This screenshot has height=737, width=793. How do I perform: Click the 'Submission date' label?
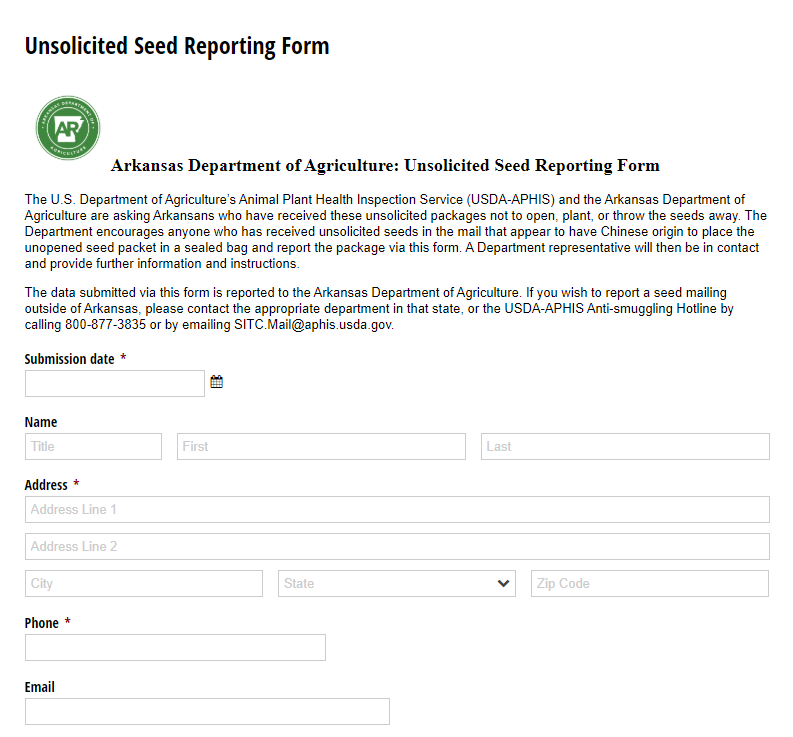tap(69, 359)
